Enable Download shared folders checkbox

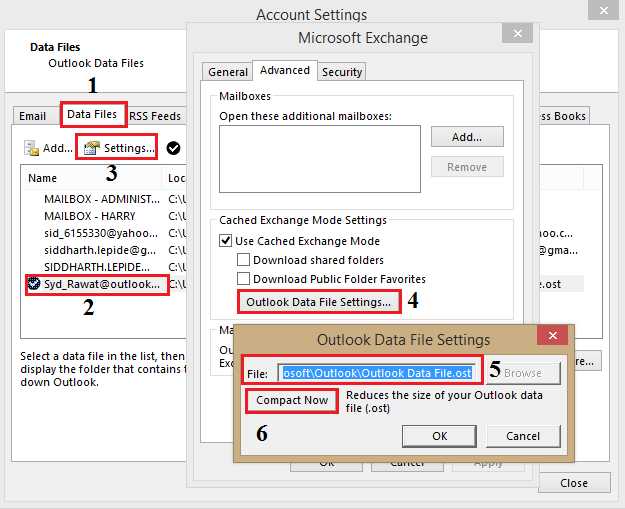(244, 259)
